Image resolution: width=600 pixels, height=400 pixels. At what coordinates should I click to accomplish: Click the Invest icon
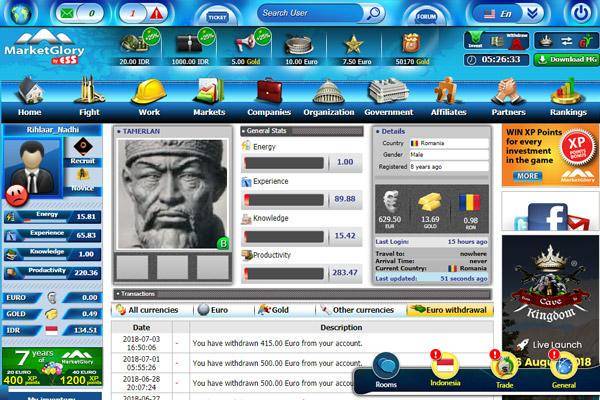tap(476, 41)
